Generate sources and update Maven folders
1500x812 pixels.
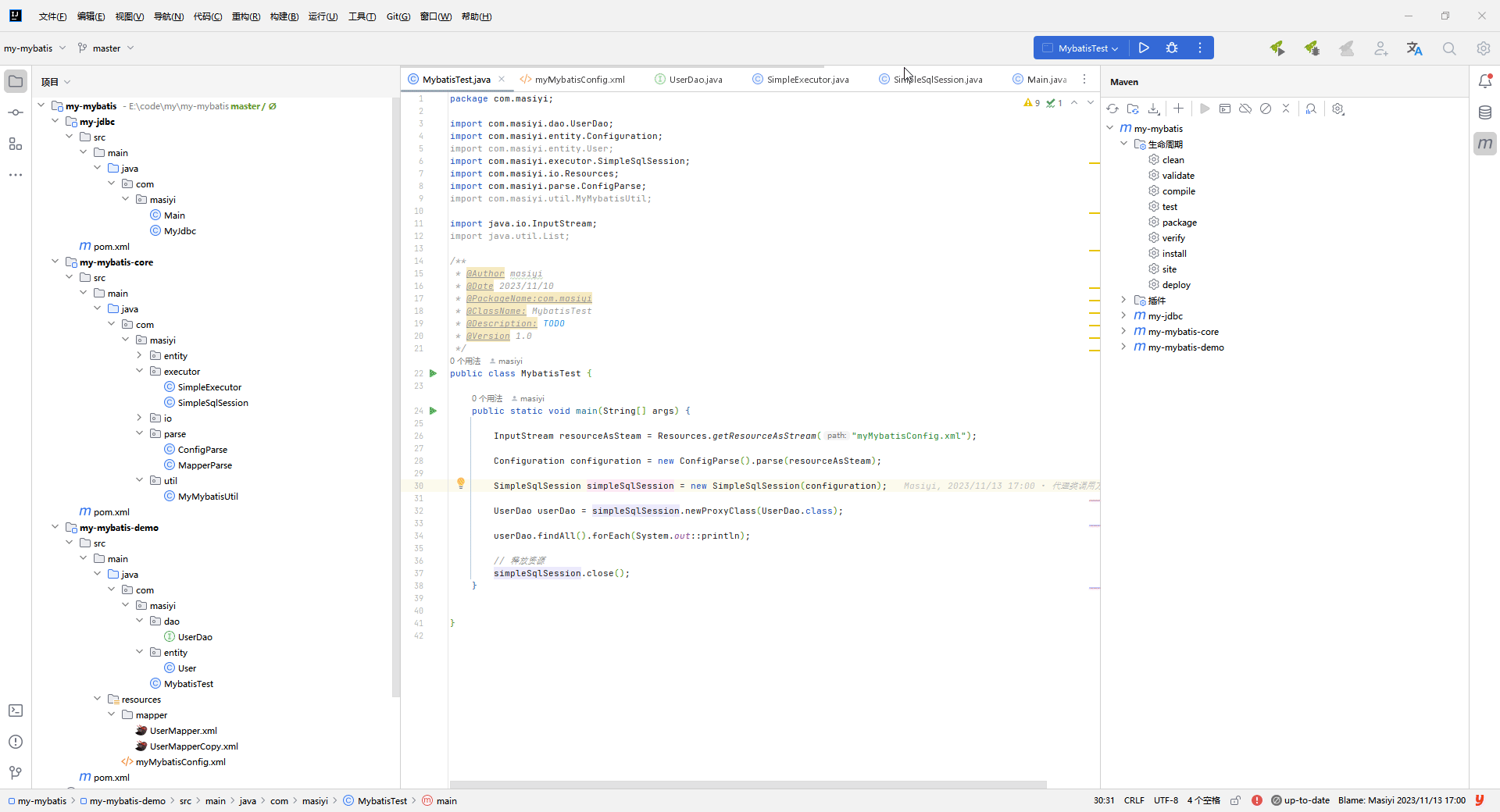tap(1134, 109)
